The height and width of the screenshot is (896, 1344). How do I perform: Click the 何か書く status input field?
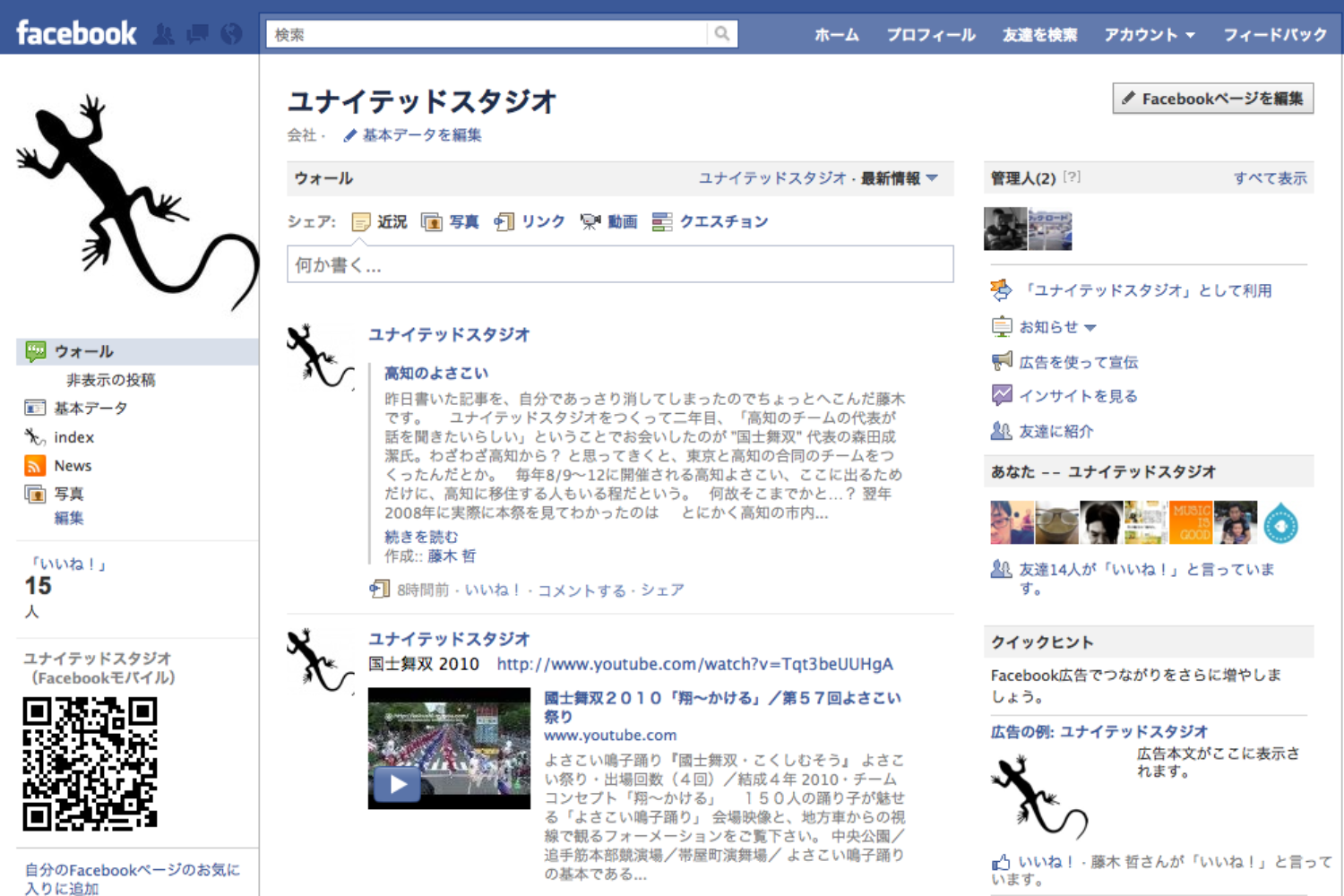click(x=619, y=265)
